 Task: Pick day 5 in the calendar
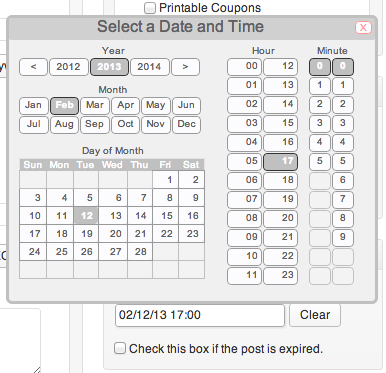[x=86, y=198]
